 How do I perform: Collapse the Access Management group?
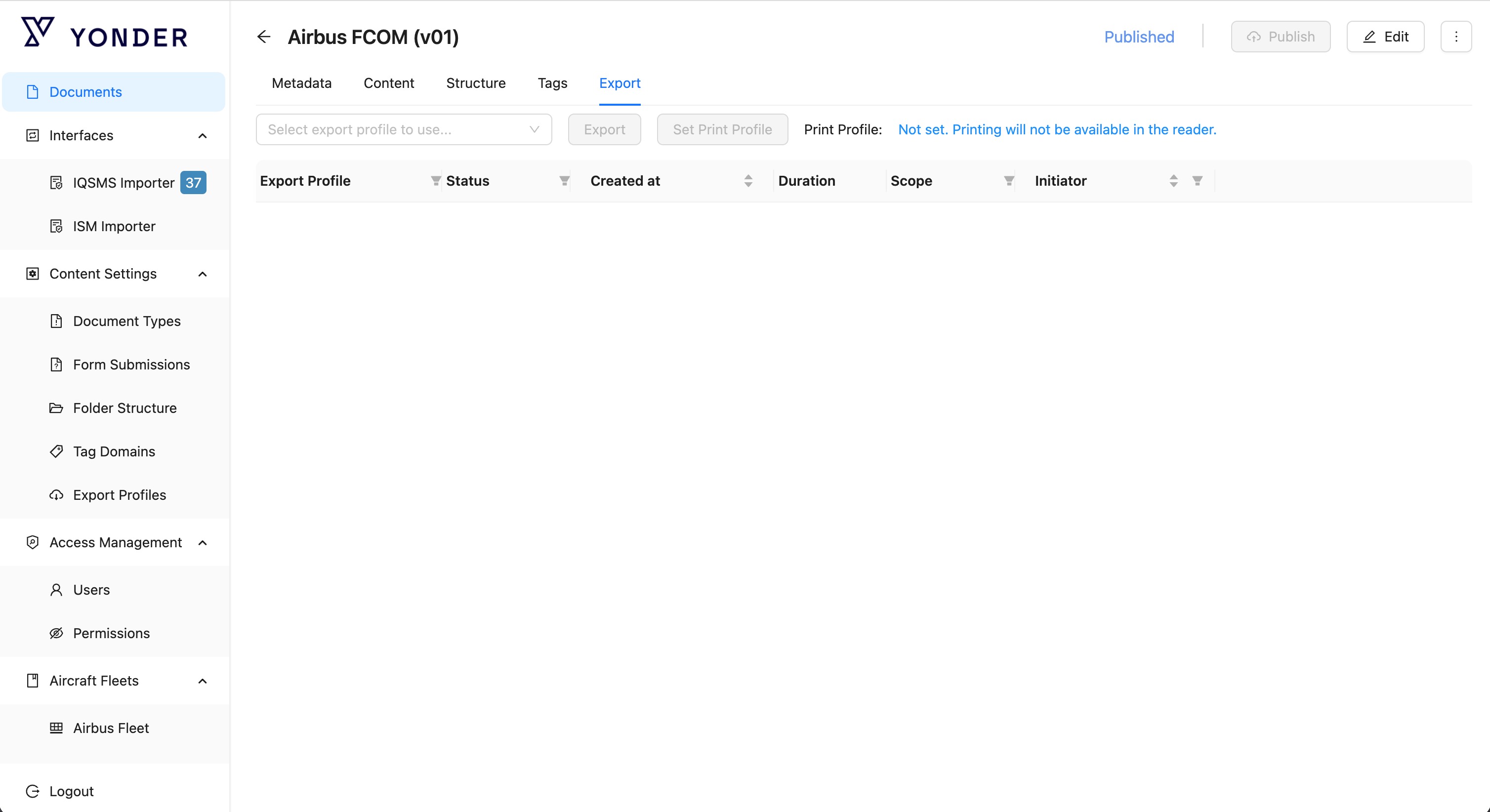click(203, 542)
